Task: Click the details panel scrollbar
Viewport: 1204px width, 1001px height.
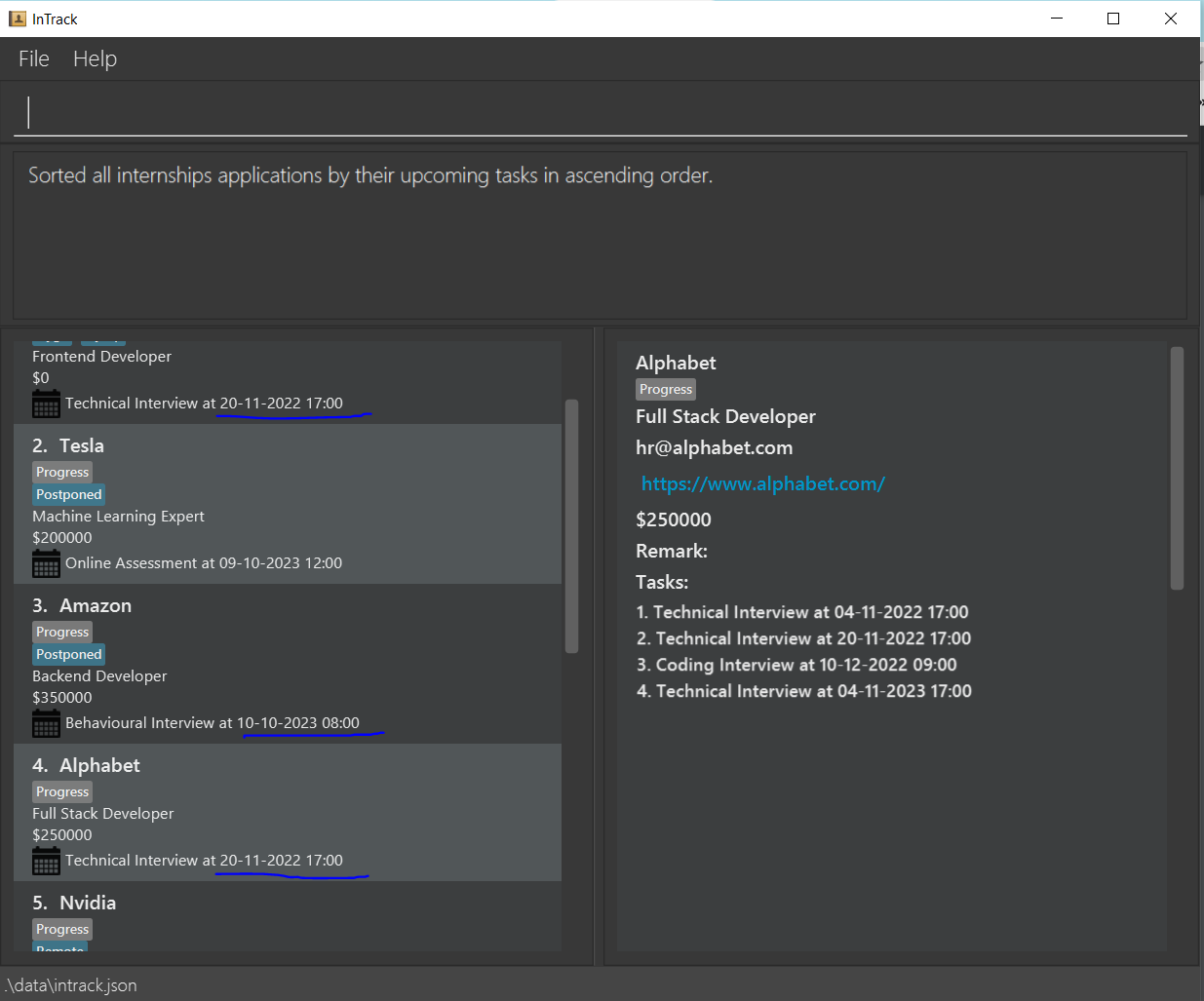Action: coord(1177,468)
